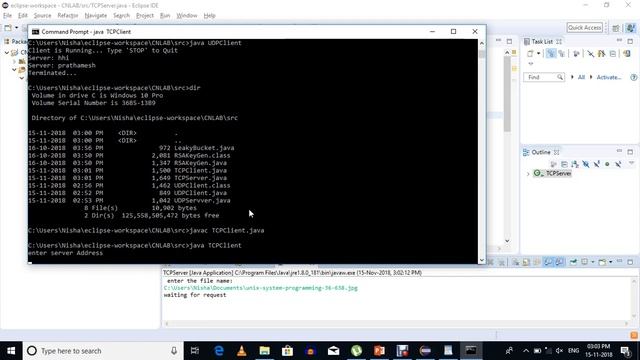Click Outline Collapse All icon
This screenshot has height=360, width=640.
(x=564, y=164)
